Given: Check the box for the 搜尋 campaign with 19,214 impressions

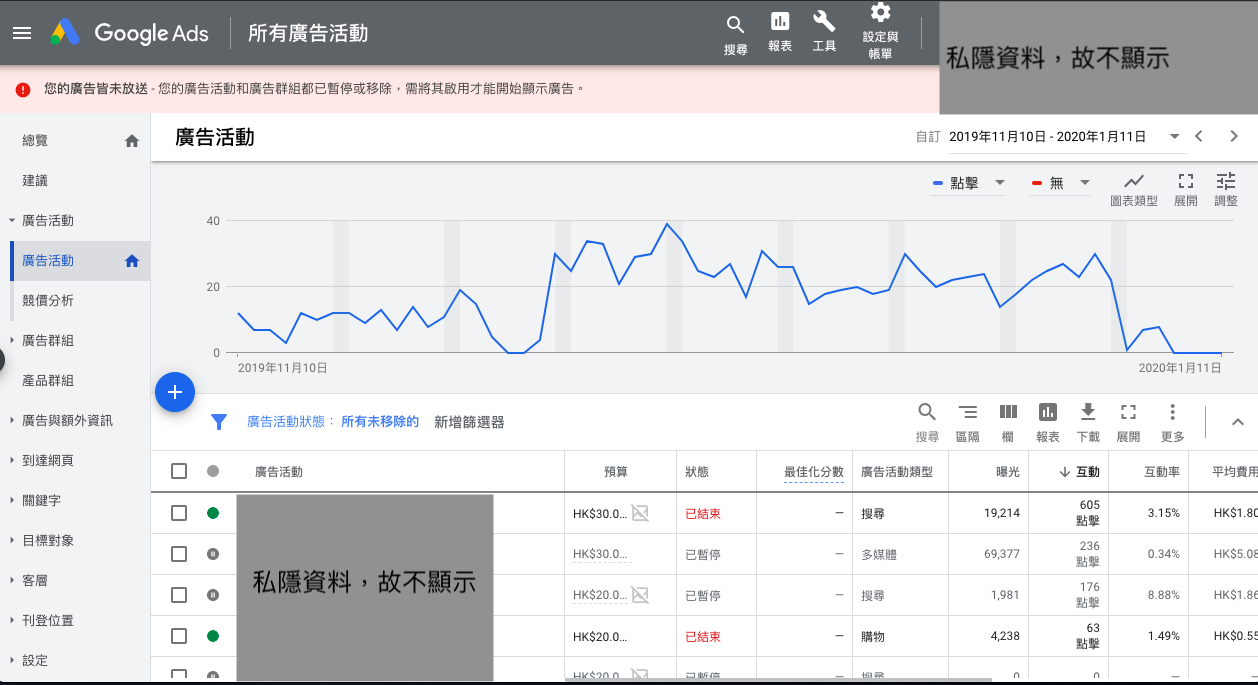Looking at the screenshot, I should coord(179,513).
